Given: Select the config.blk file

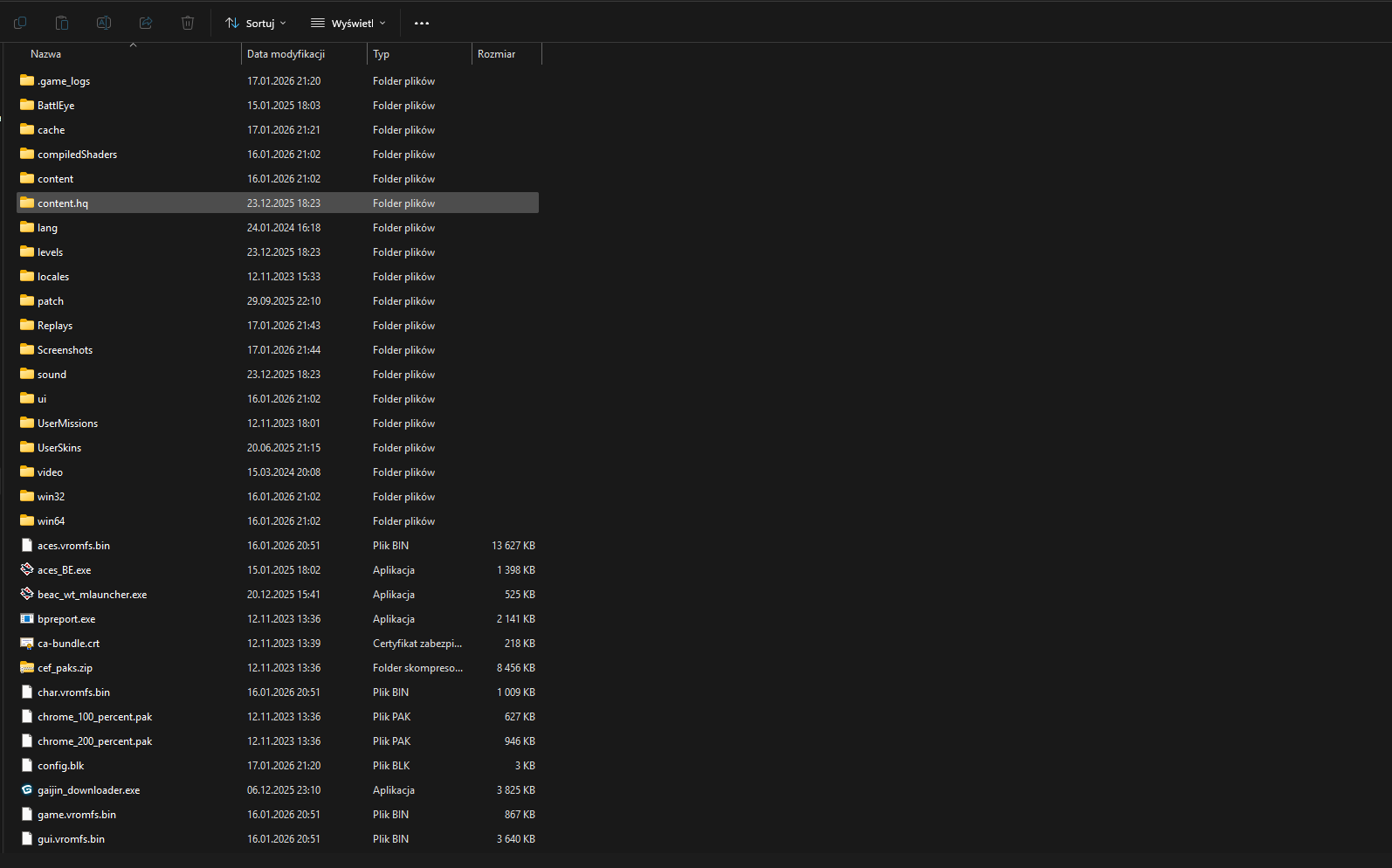Looking at the screenshot, I should [x=61, y=766].
